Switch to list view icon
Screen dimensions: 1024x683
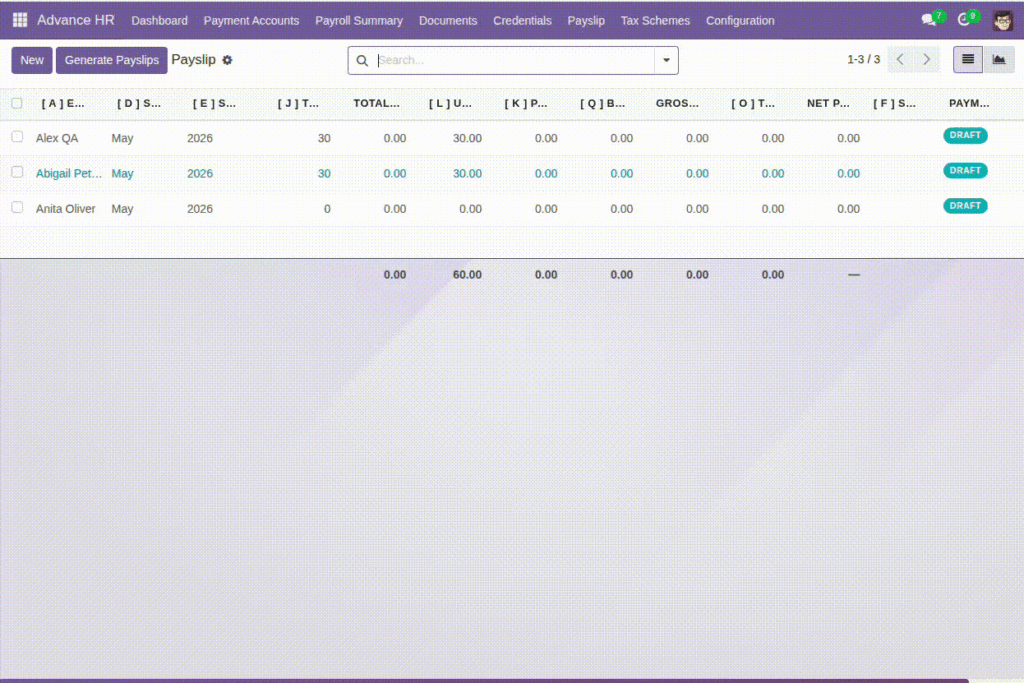pos(968,59)
